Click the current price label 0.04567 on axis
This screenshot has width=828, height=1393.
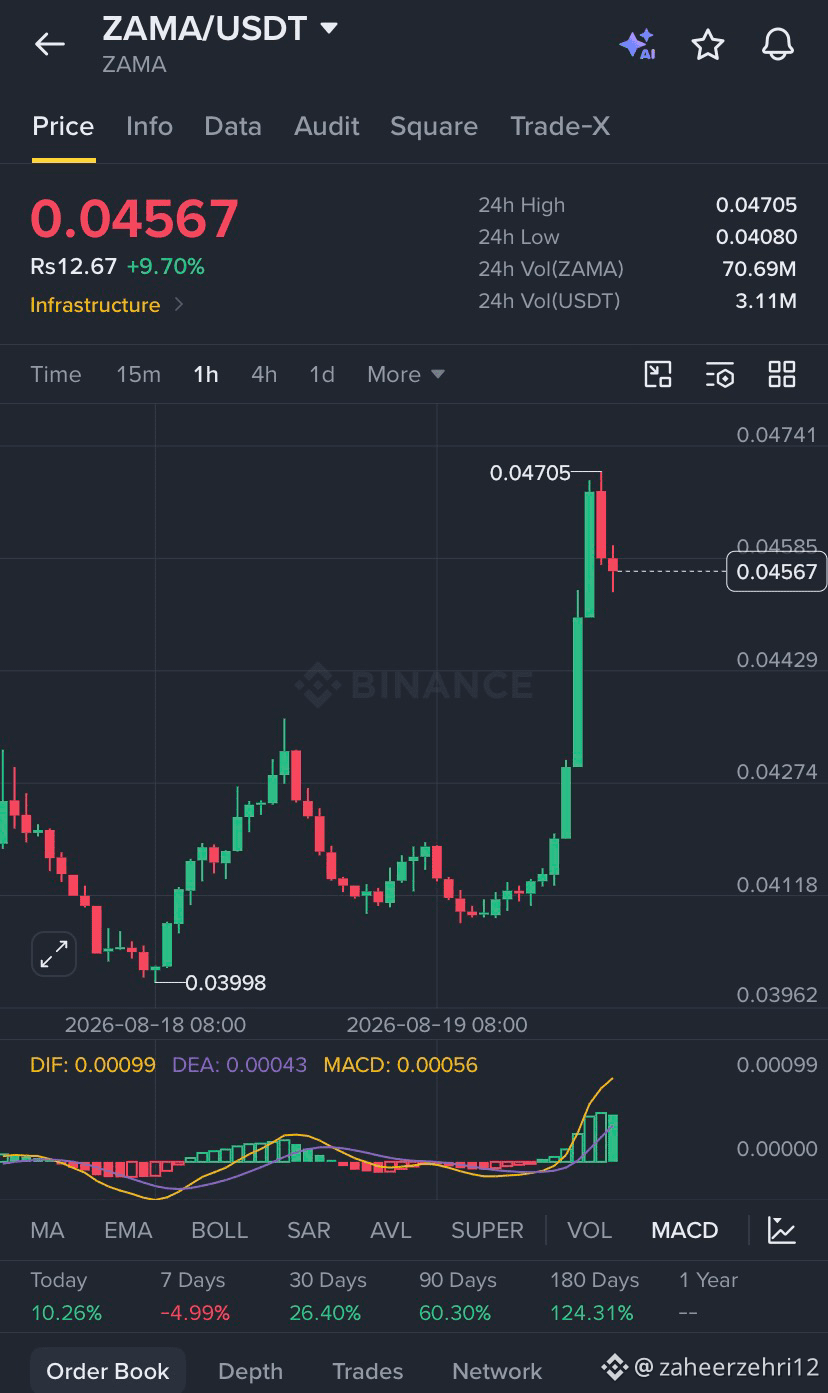[777, 571]
